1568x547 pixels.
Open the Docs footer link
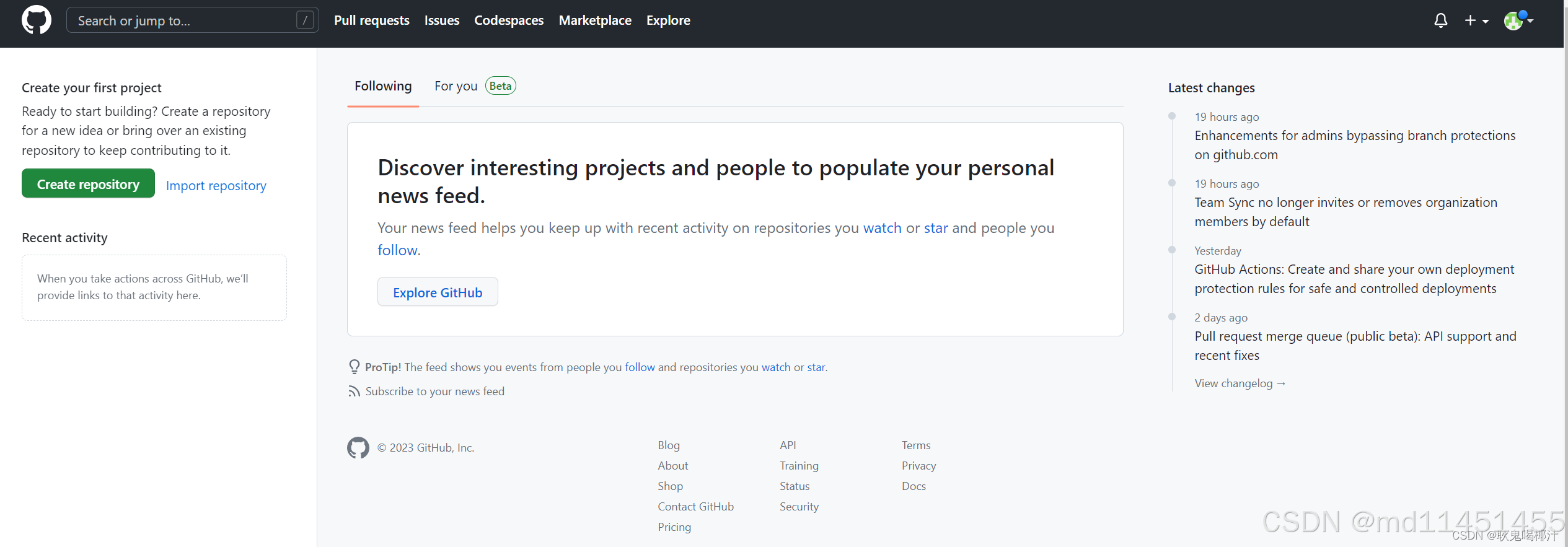pos(914,486)
